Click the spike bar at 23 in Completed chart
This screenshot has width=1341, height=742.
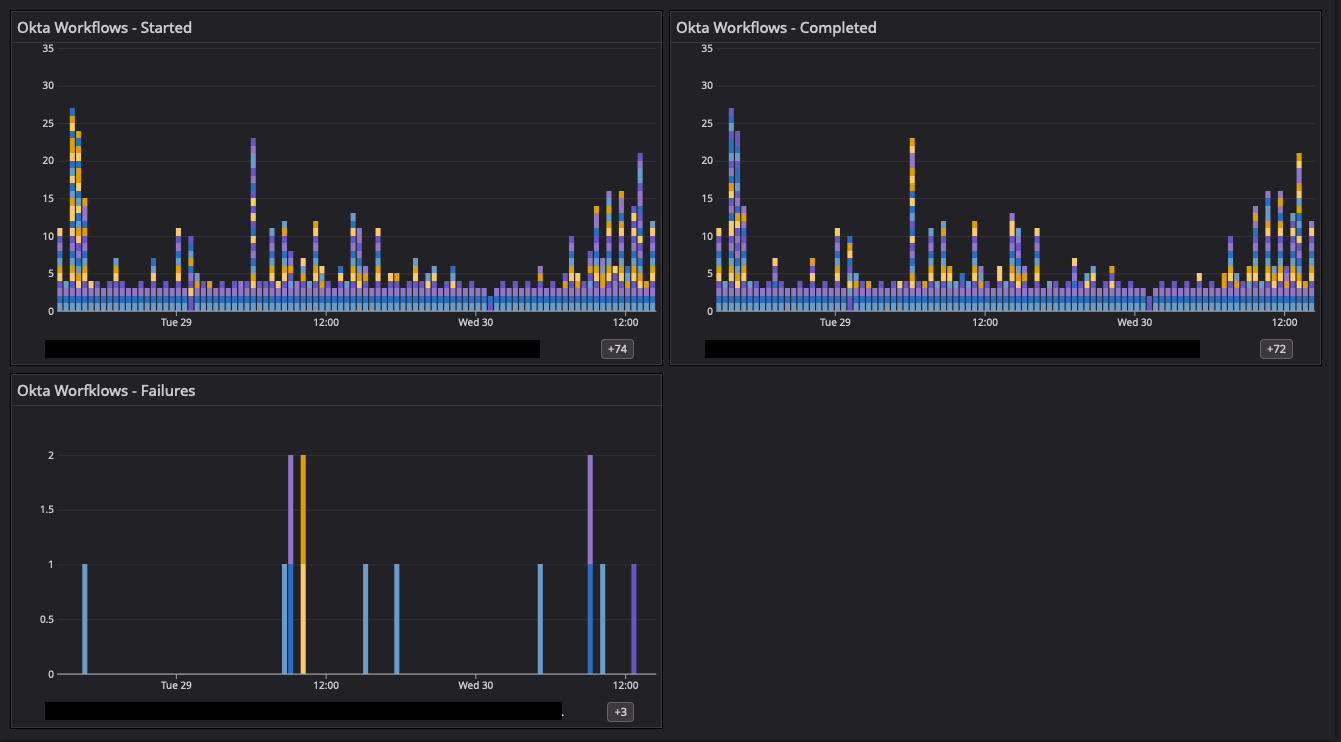point(912,225)
